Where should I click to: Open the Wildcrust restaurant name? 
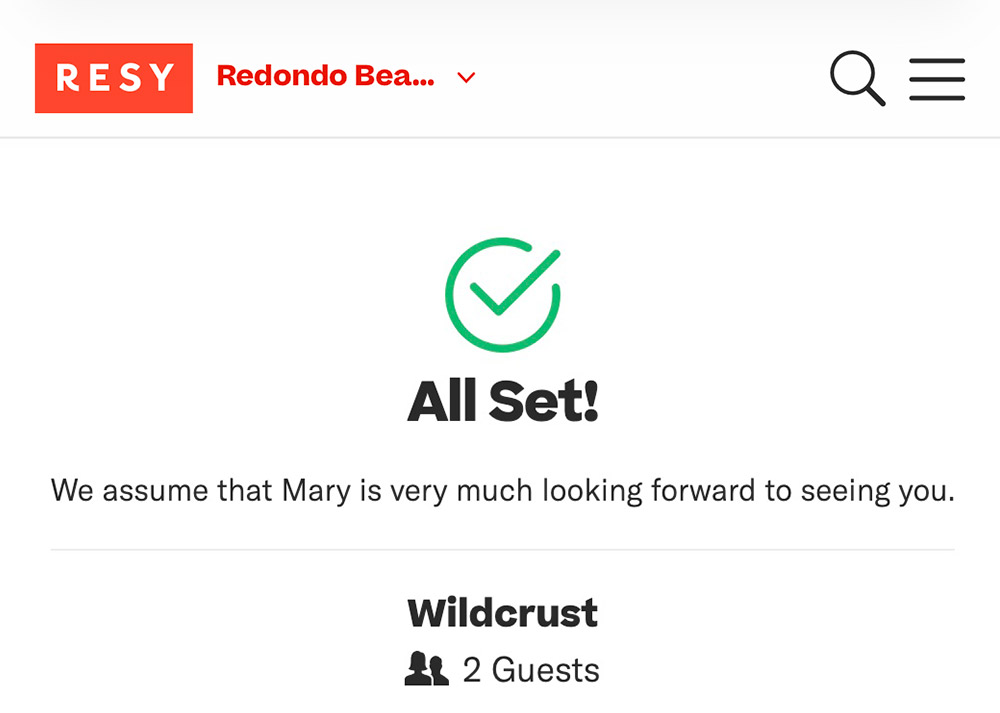(502, 612)
